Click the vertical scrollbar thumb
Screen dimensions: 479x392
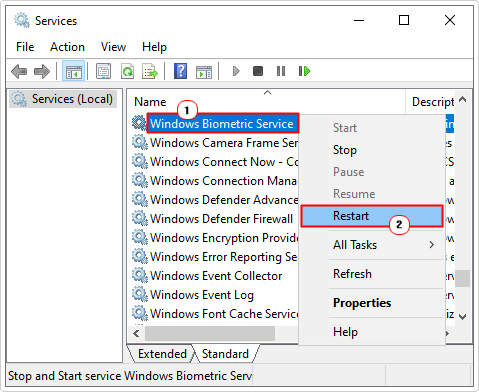click(x=463, y=278)
